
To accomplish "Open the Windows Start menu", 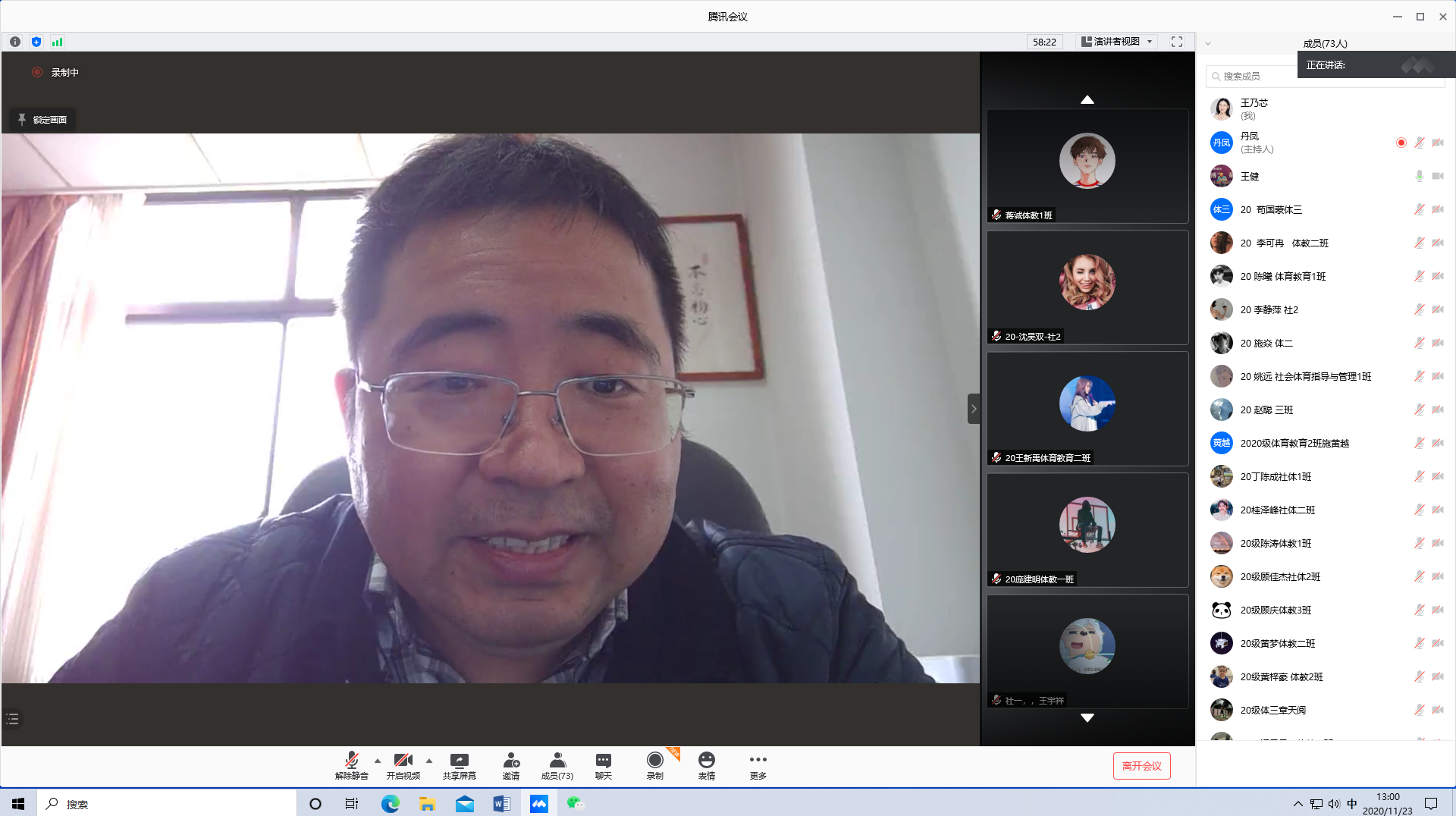I will 18,804.
